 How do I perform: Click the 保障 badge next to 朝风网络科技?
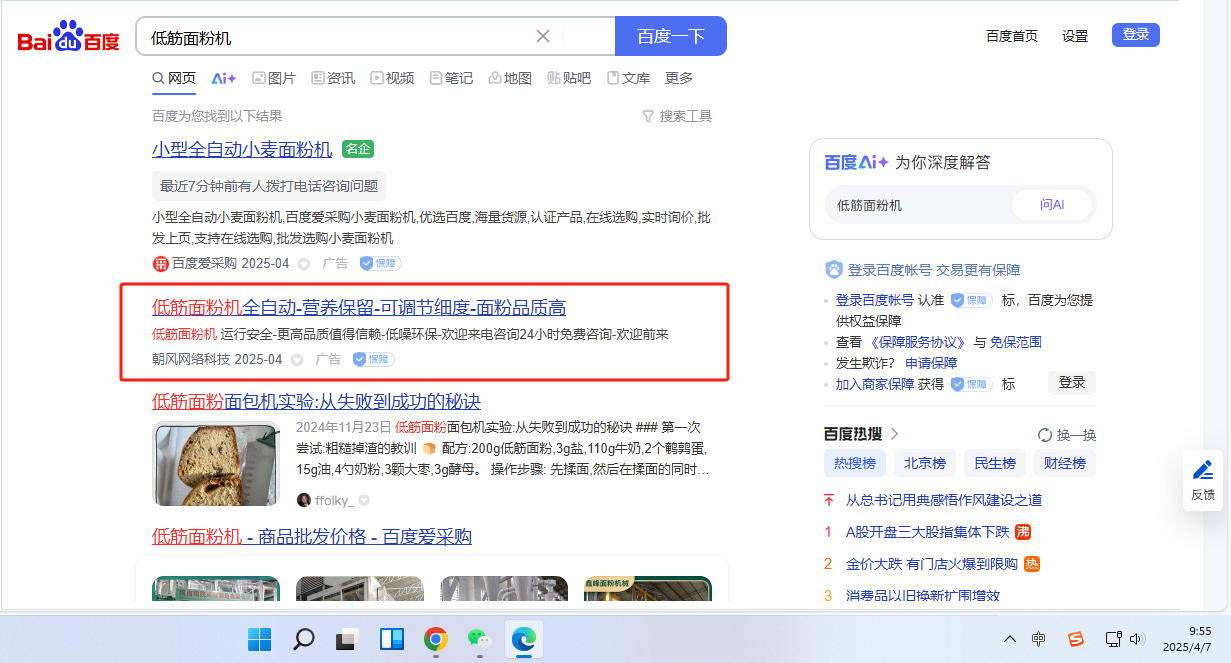(374, 359)
